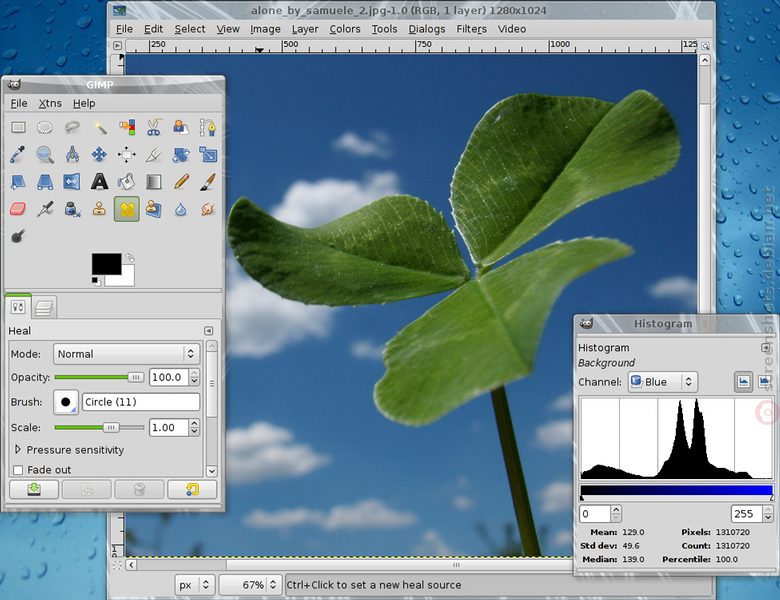Click the brush Scale slider
This screenshot has height=600, width=780.
99,427
